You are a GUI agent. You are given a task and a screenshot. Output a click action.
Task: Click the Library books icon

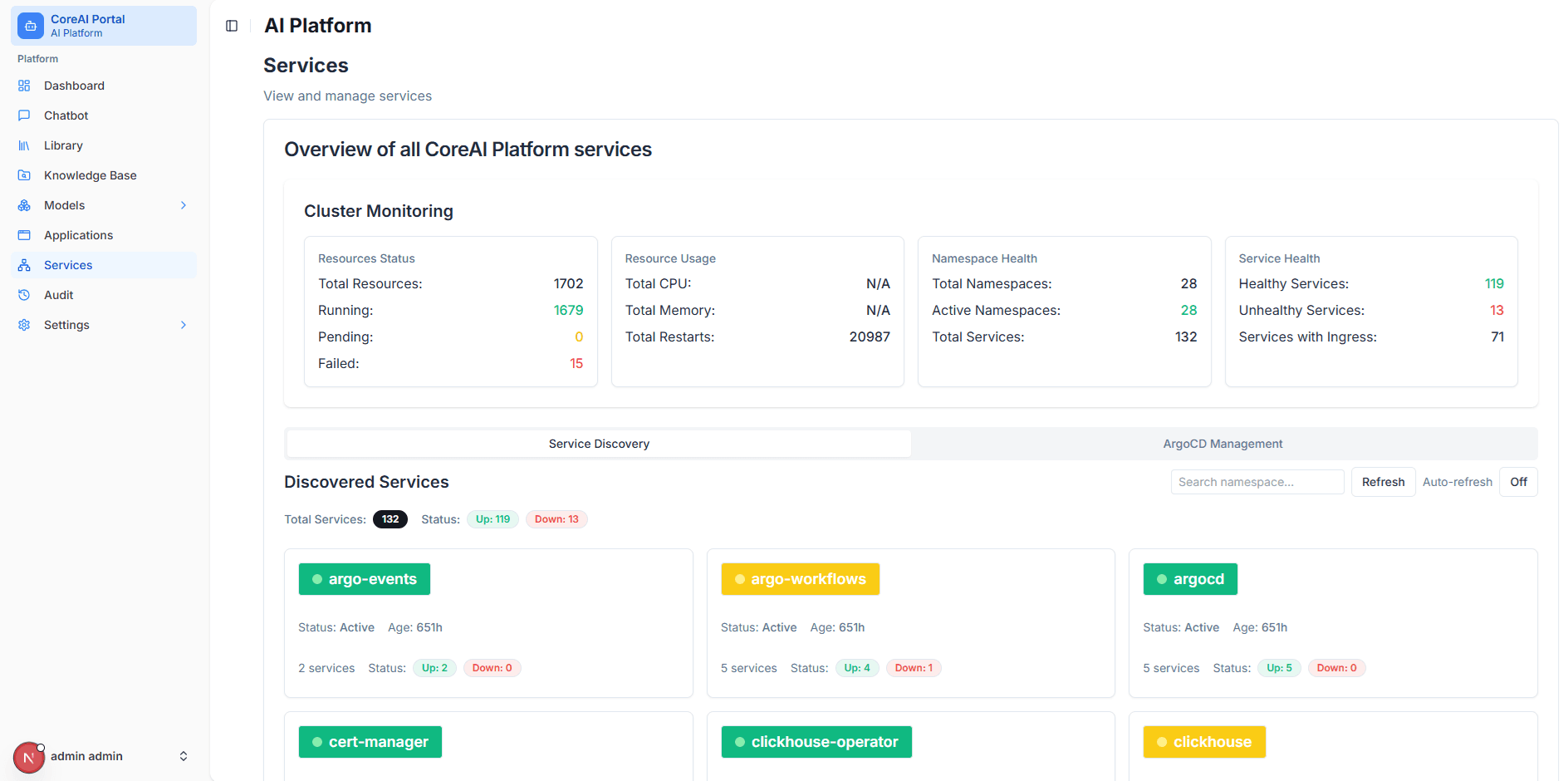coord(24,145)
